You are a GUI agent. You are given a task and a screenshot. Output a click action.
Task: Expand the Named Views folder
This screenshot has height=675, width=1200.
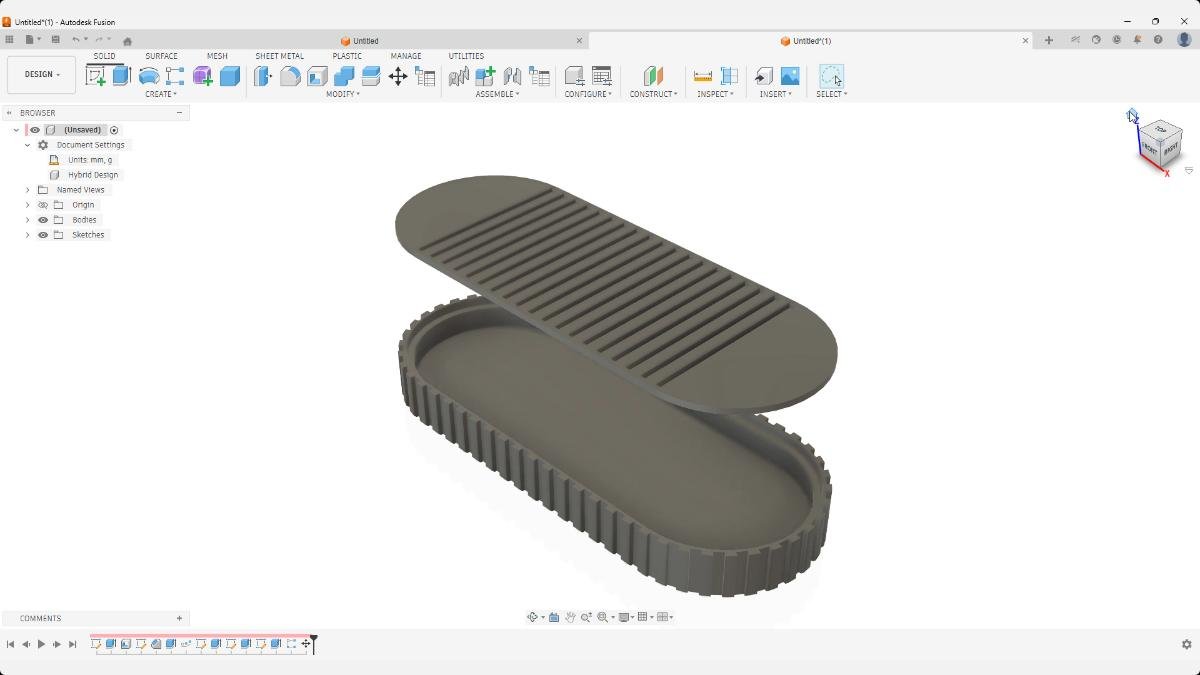(27, 190)
